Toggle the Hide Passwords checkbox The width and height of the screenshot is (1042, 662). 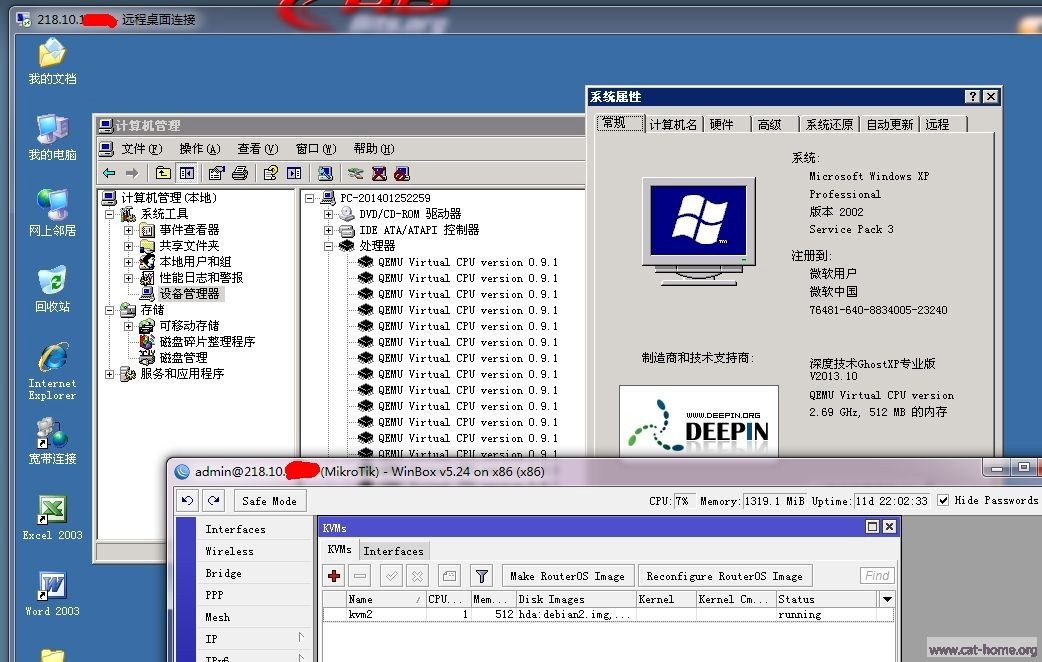pyautogui.click(x=943, y=500)
